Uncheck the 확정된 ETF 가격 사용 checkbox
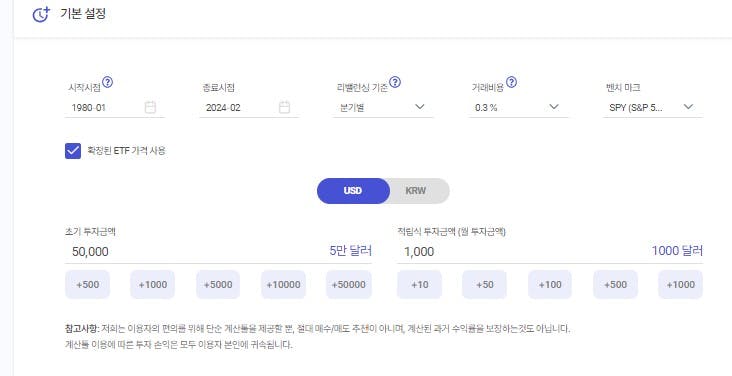Image resolution: width=732 pixels, height=376 pixels. pyautogui.click(x=73, y=151)
